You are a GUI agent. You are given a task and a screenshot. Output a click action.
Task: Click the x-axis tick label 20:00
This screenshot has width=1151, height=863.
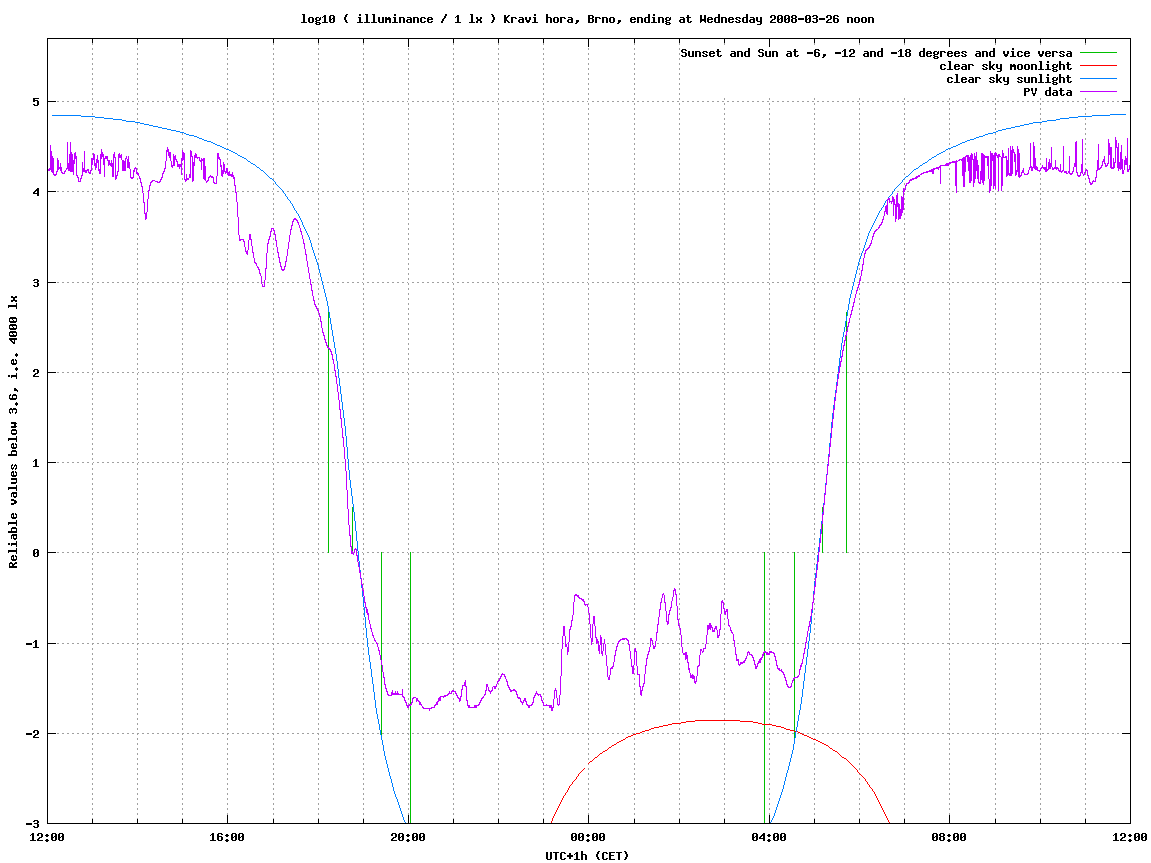pyautogui.click(x=408, y=837)
